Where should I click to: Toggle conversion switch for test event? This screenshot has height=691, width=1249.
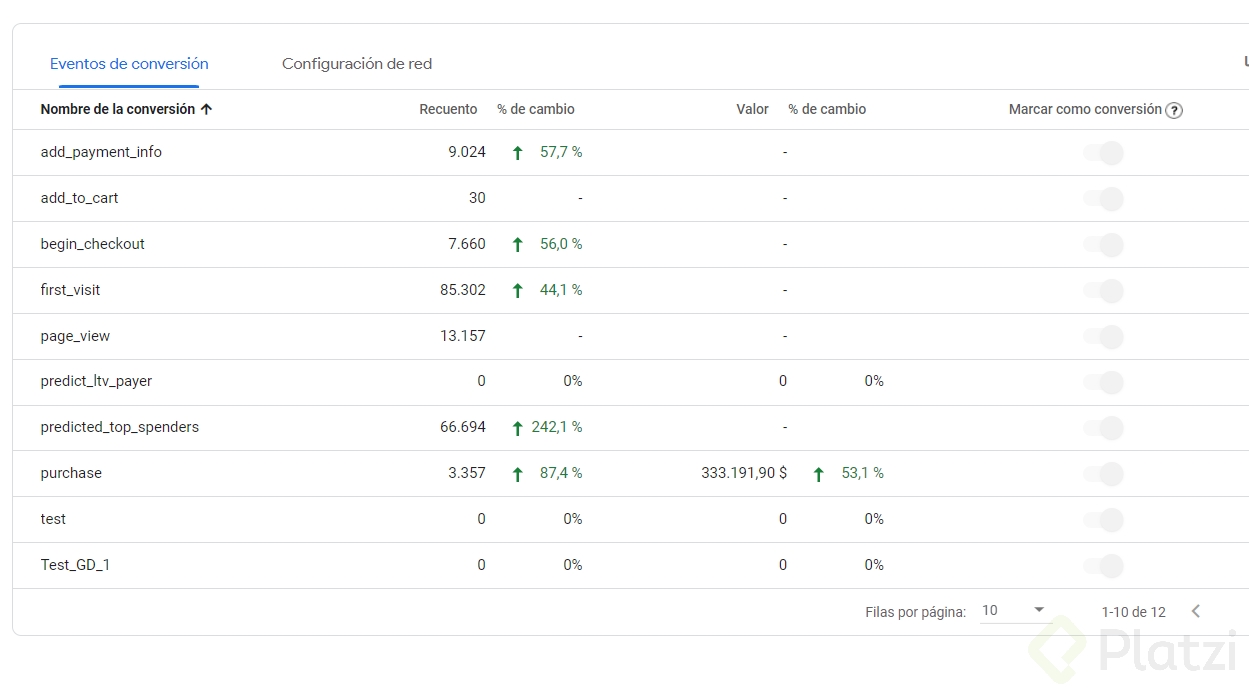1104,520
